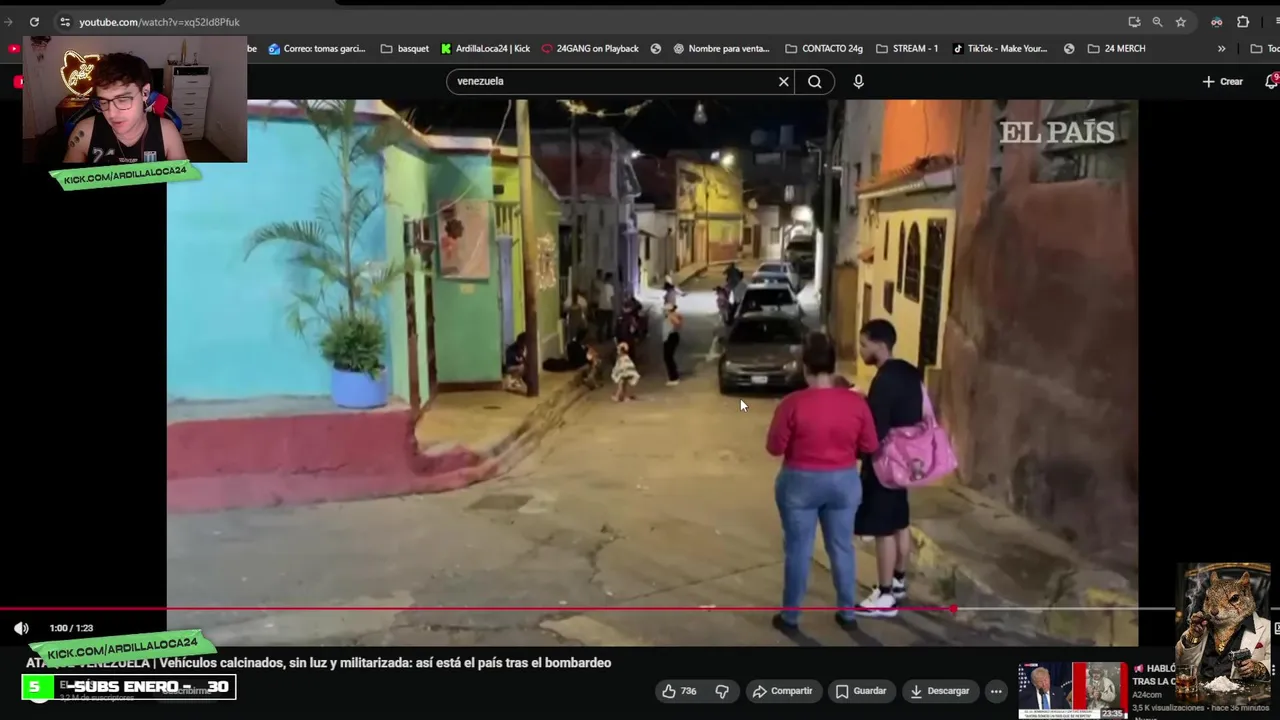Share the video with 'Compartir'
Image resolution: width=1280 pixels, height=720 pixels.
pyautogui.click(x=783, y=691)
